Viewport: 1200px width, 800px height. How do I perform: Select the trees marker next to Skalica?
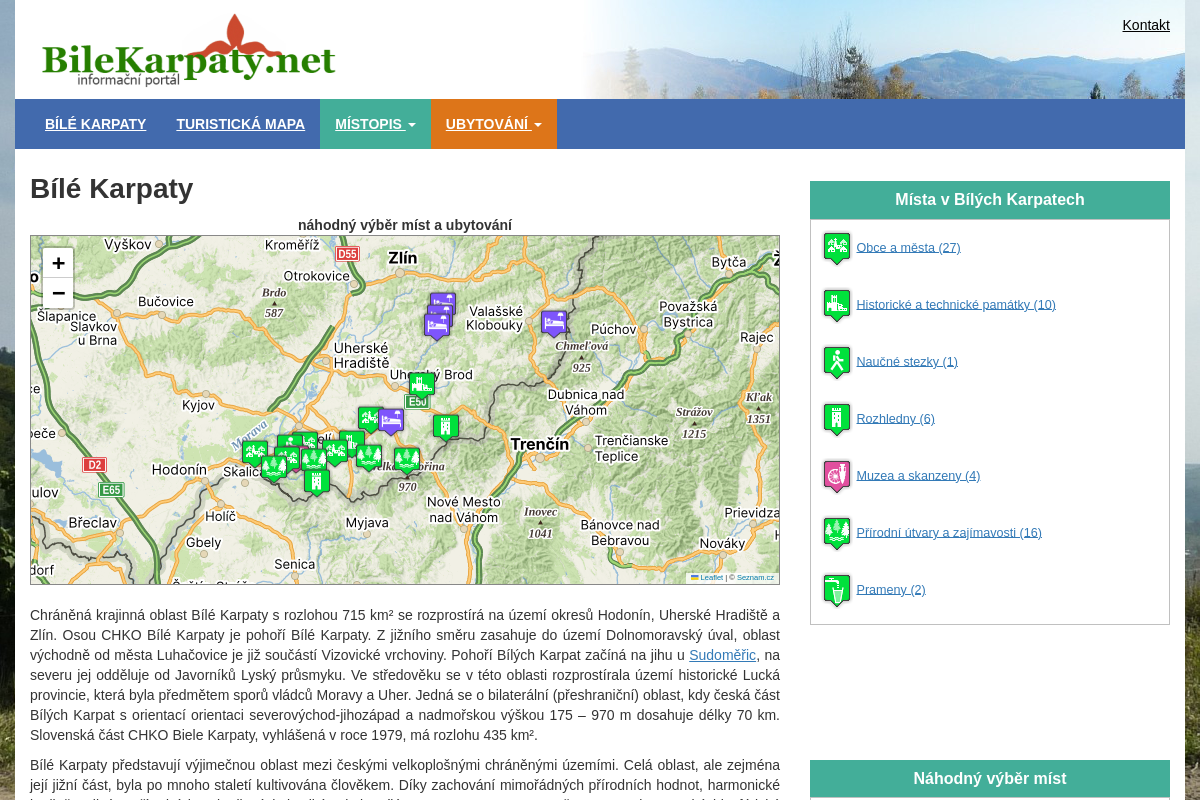(x=274, y=468)
